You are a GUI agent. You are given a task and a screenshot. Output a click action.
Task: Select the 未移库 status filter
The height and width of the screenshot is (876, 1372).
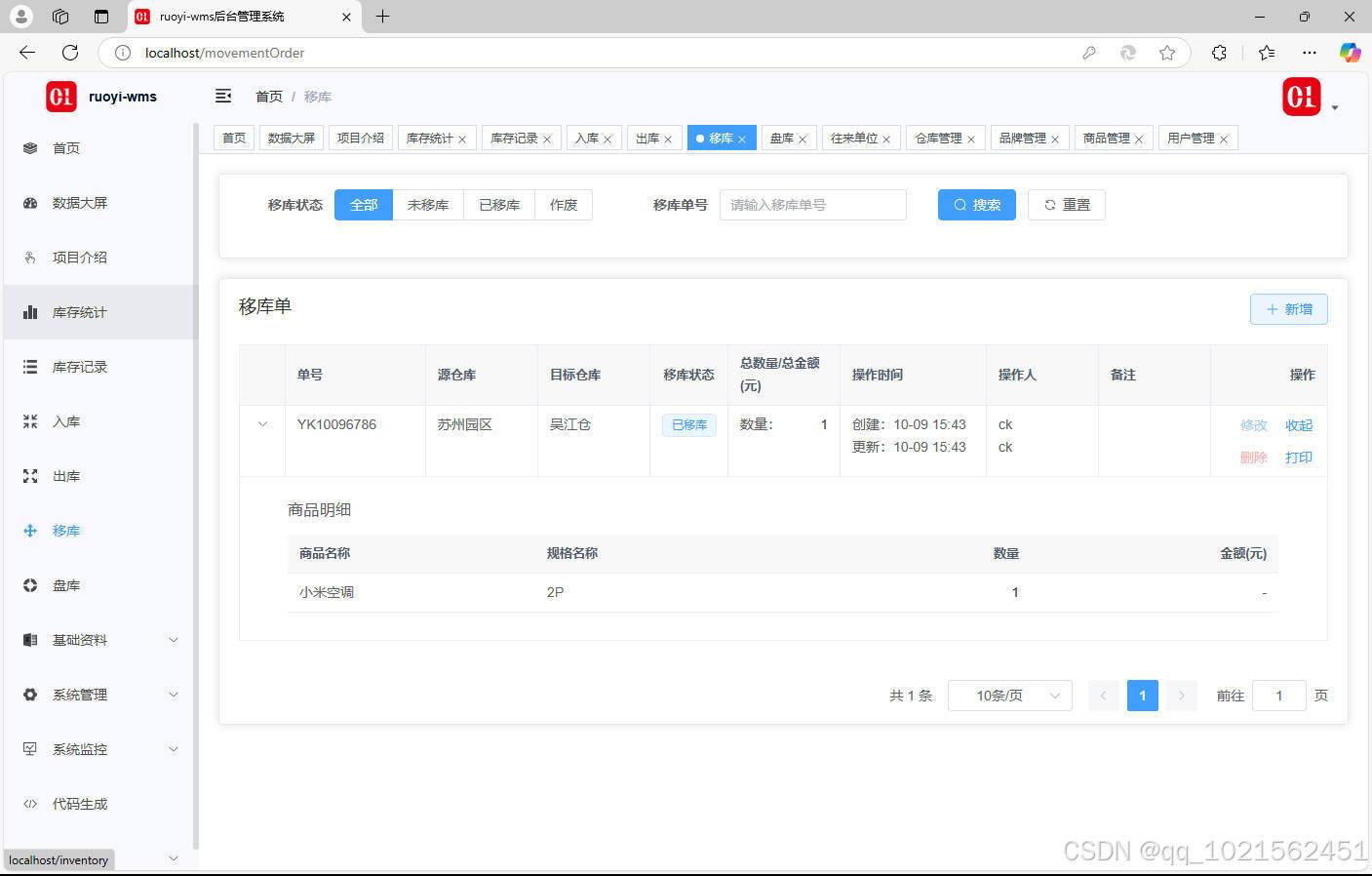428,205
